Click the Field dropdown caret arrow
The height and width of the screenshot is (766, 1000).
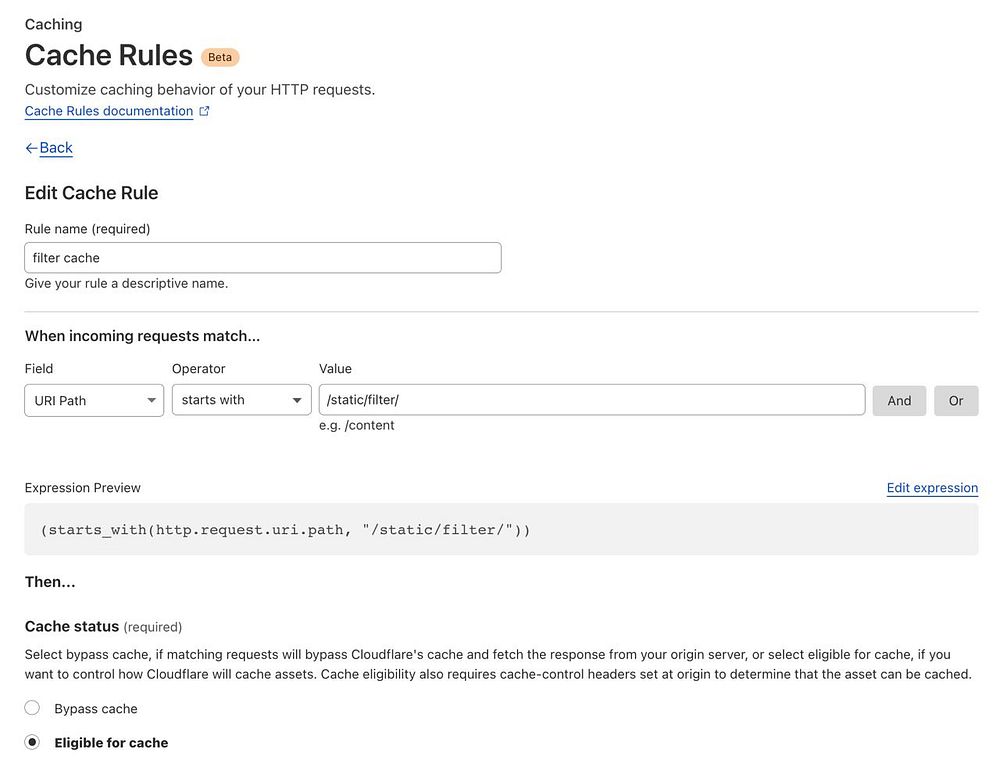(x=151, y=401)
